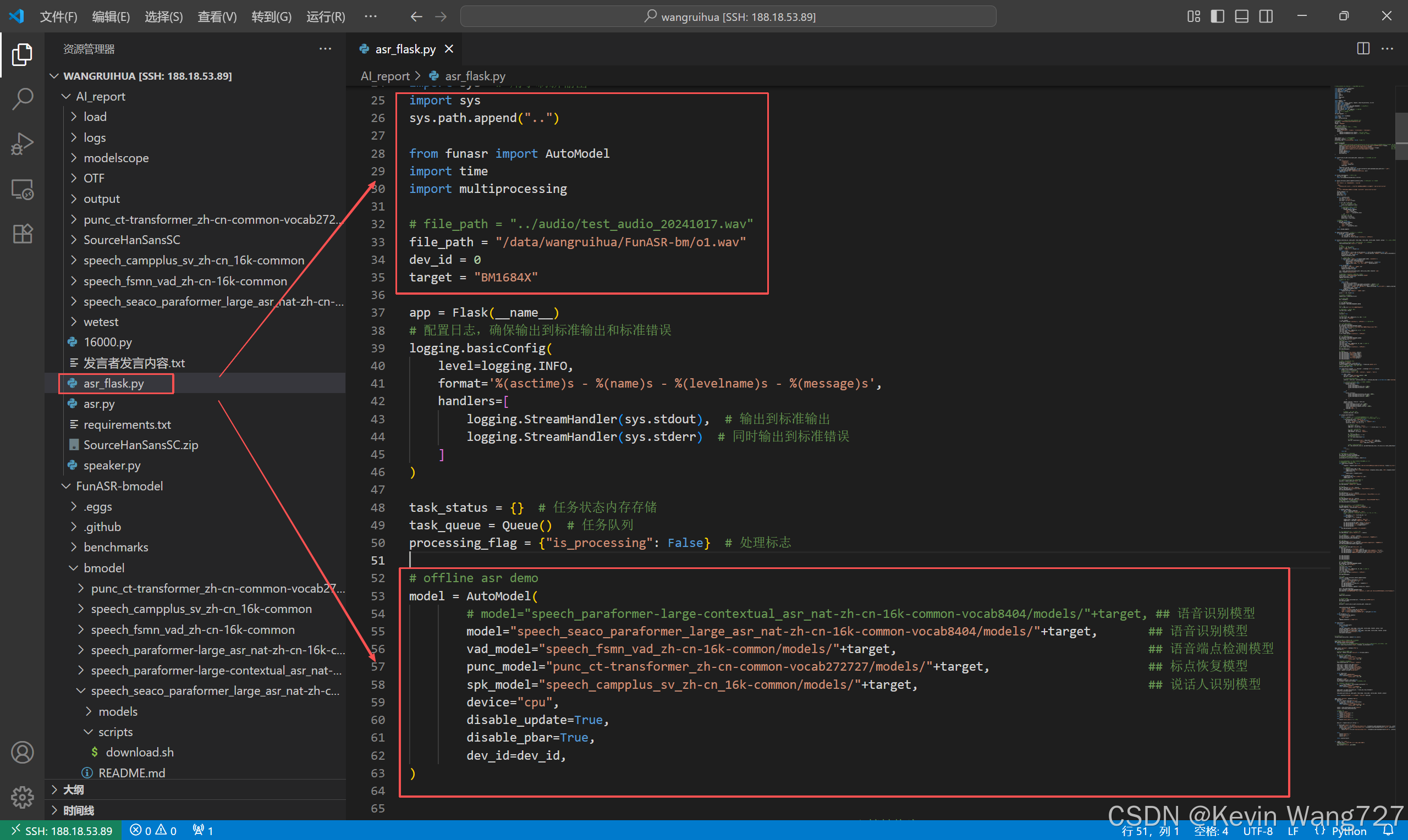Expand the modelscope folder

[195, 158]
